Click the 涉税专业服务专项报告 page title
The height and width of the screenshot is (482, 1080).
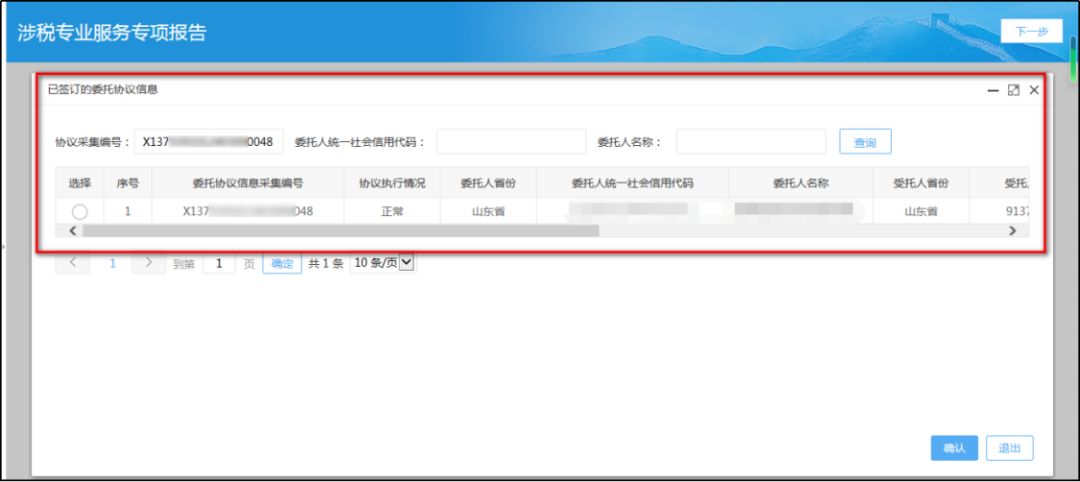[112, 33]
